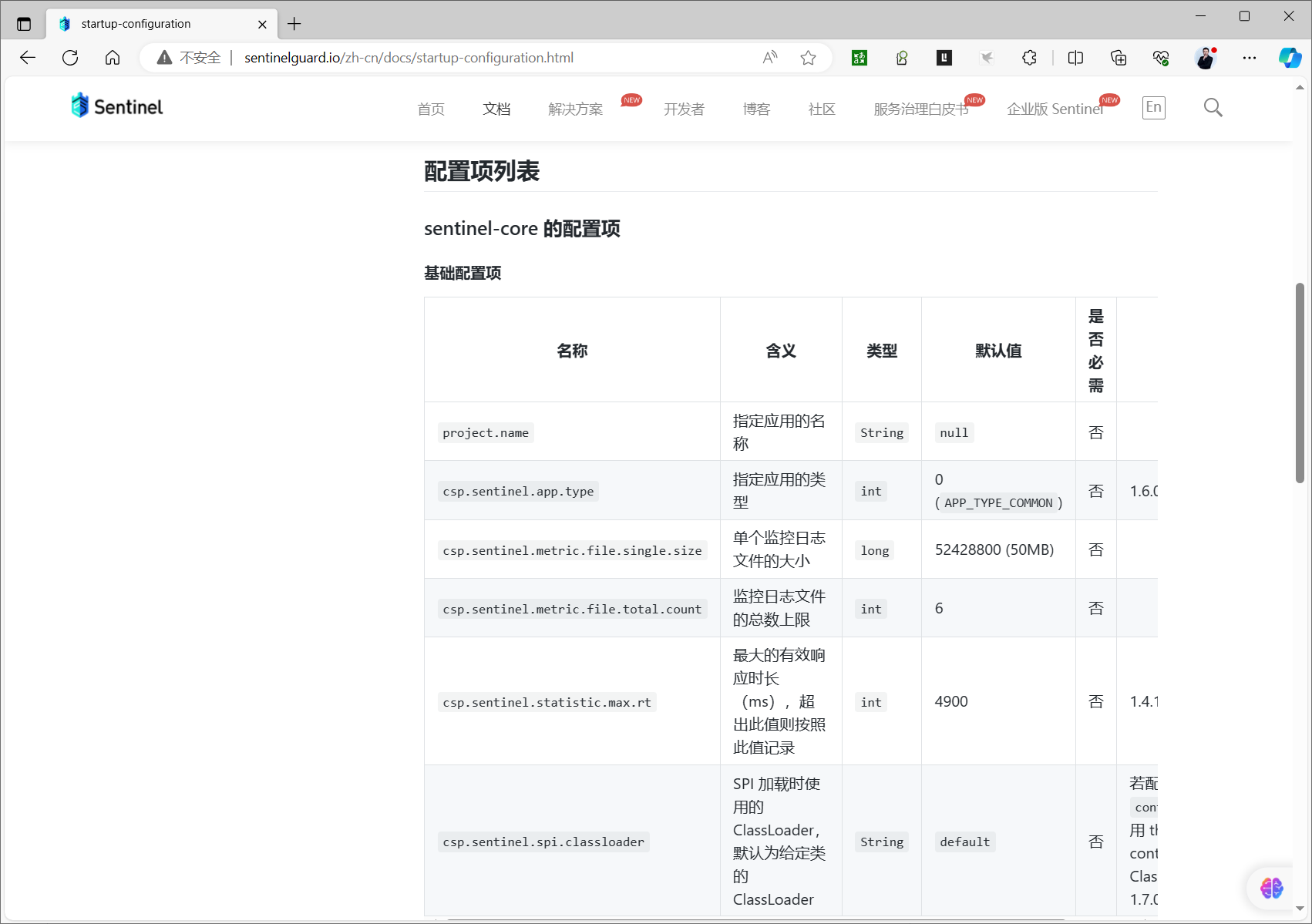Refresh the current page

pyautogui.click(x=70, y=58)
